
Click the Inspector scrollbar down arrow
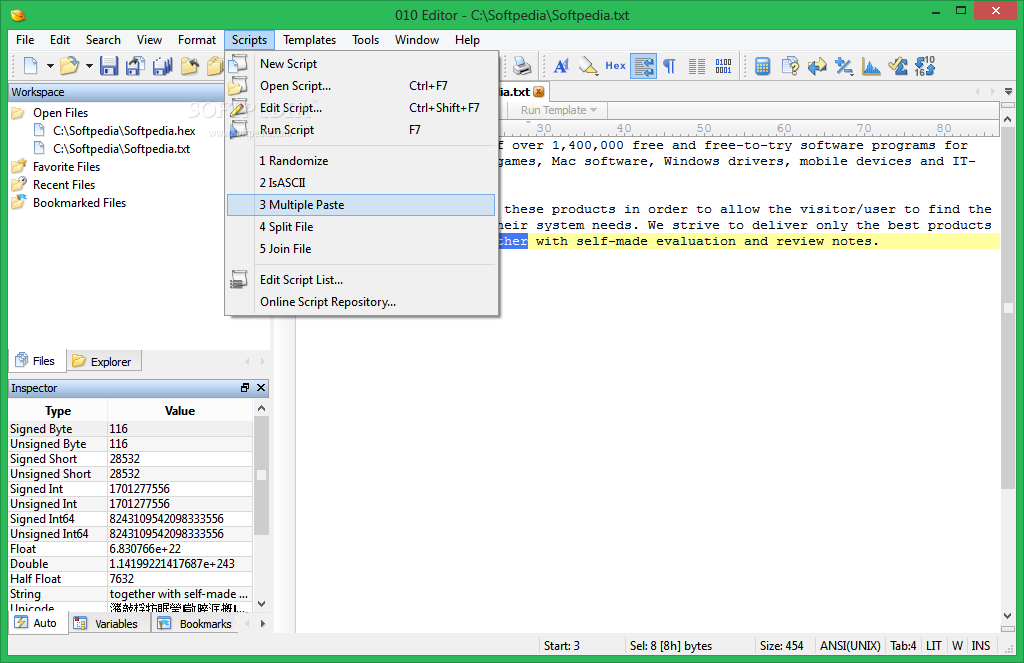[x=261, y=604]
